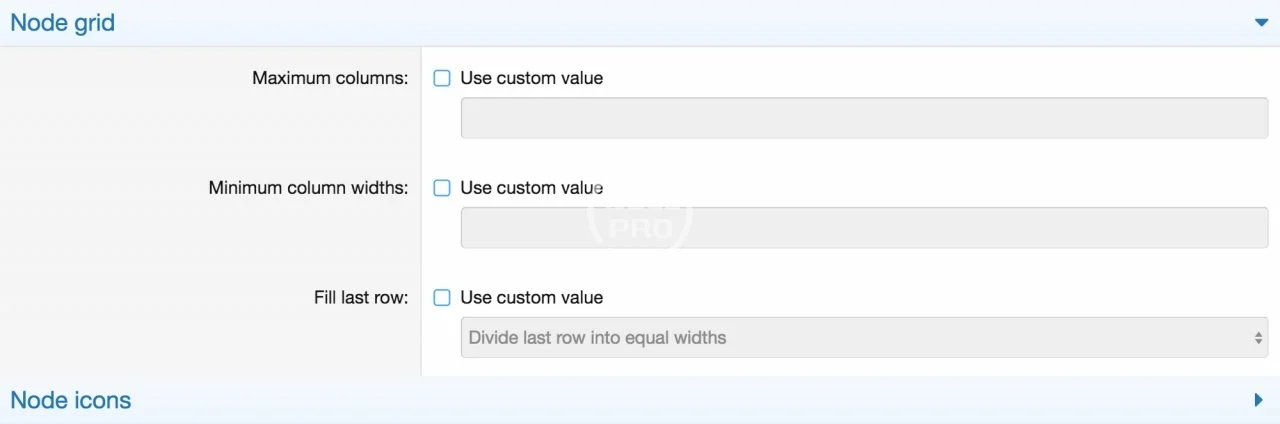
Task: Select the 'Fill last row:' field label
Action: tap(361, 298)
